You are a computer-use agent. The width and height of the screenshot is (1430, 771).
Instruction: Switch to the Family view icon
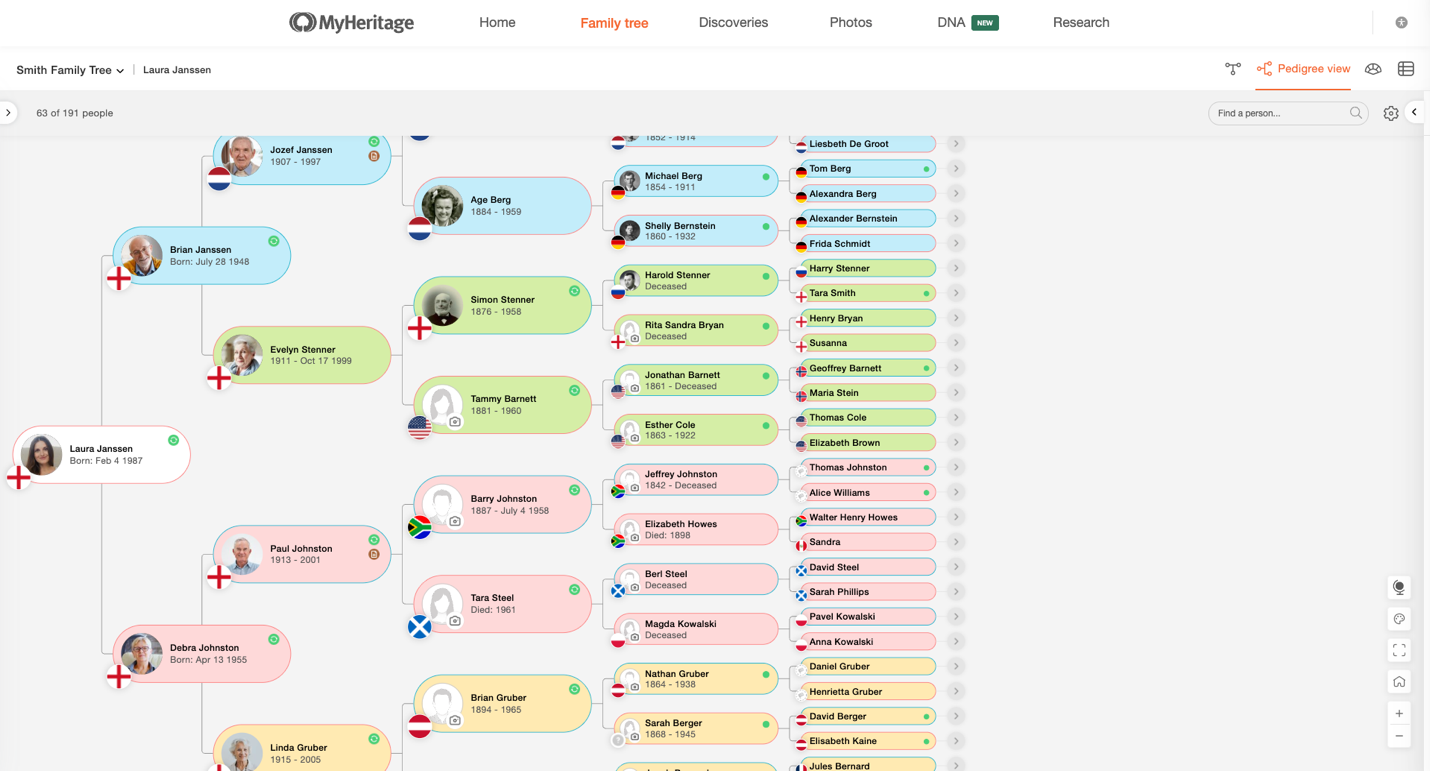pos(1233,69)
